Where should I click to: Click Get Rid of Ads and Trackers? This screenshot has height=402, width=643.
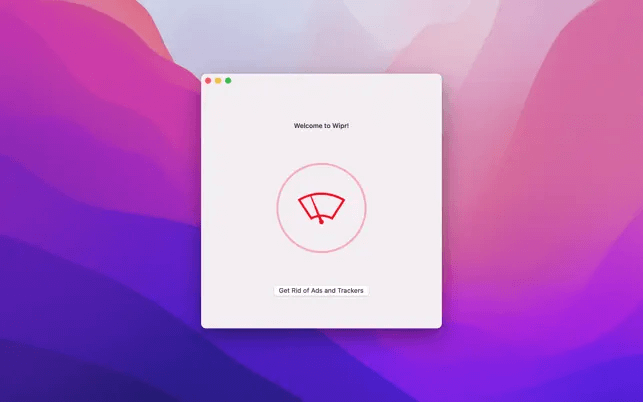(x=321, y=291)
